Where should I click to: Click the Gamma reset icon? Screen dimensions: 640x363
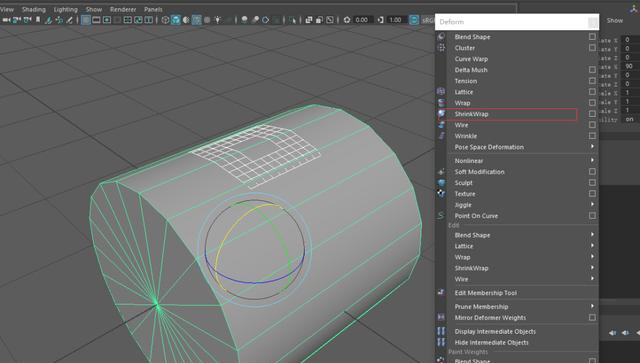coord(380,20)
